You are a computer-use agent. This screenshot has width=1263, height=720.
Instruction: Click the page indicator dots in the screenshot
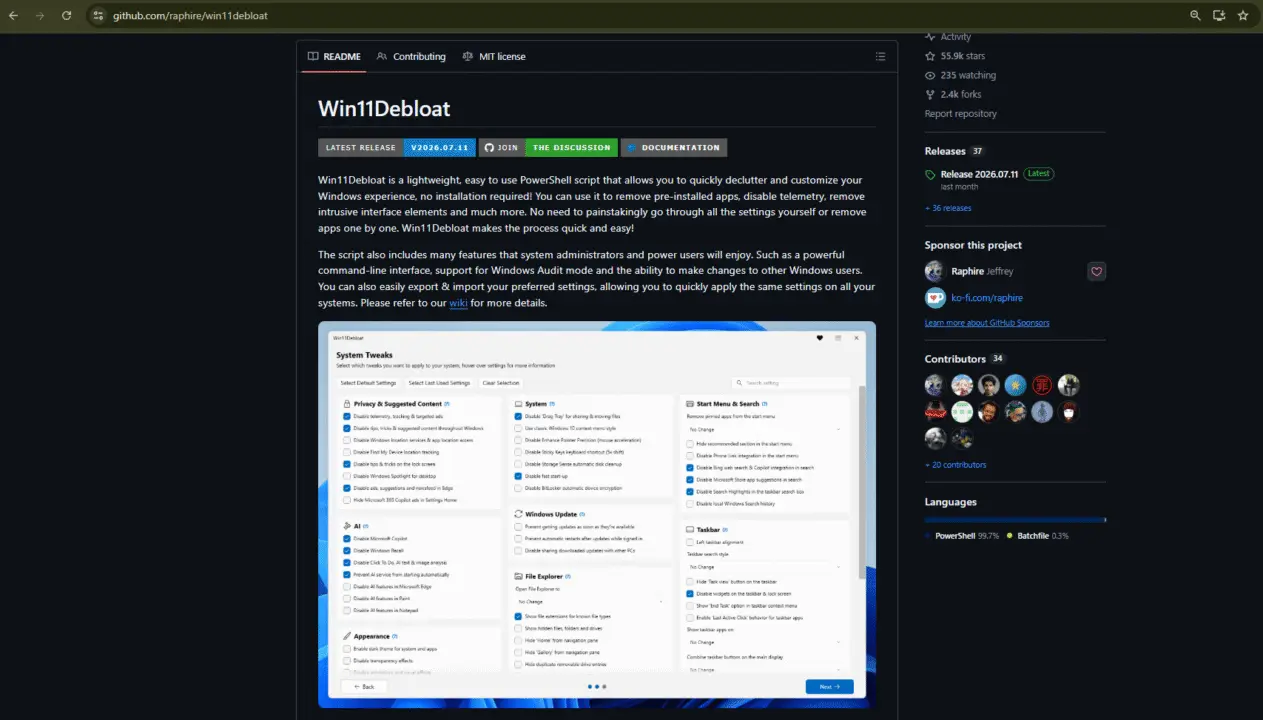pos(596,687)
